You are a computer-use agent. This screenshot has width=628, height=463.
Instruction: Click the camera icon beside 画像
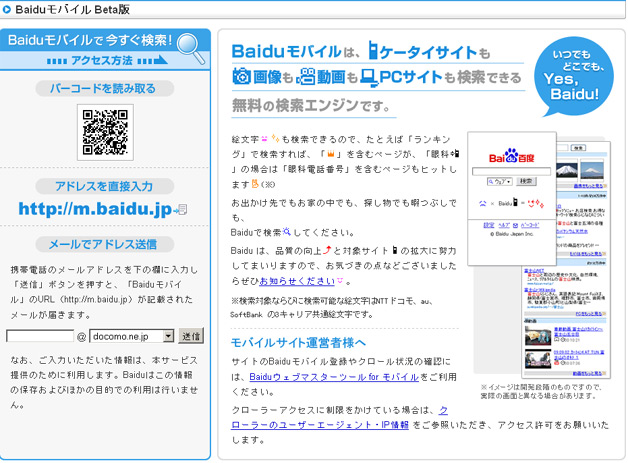click(241, 76)
